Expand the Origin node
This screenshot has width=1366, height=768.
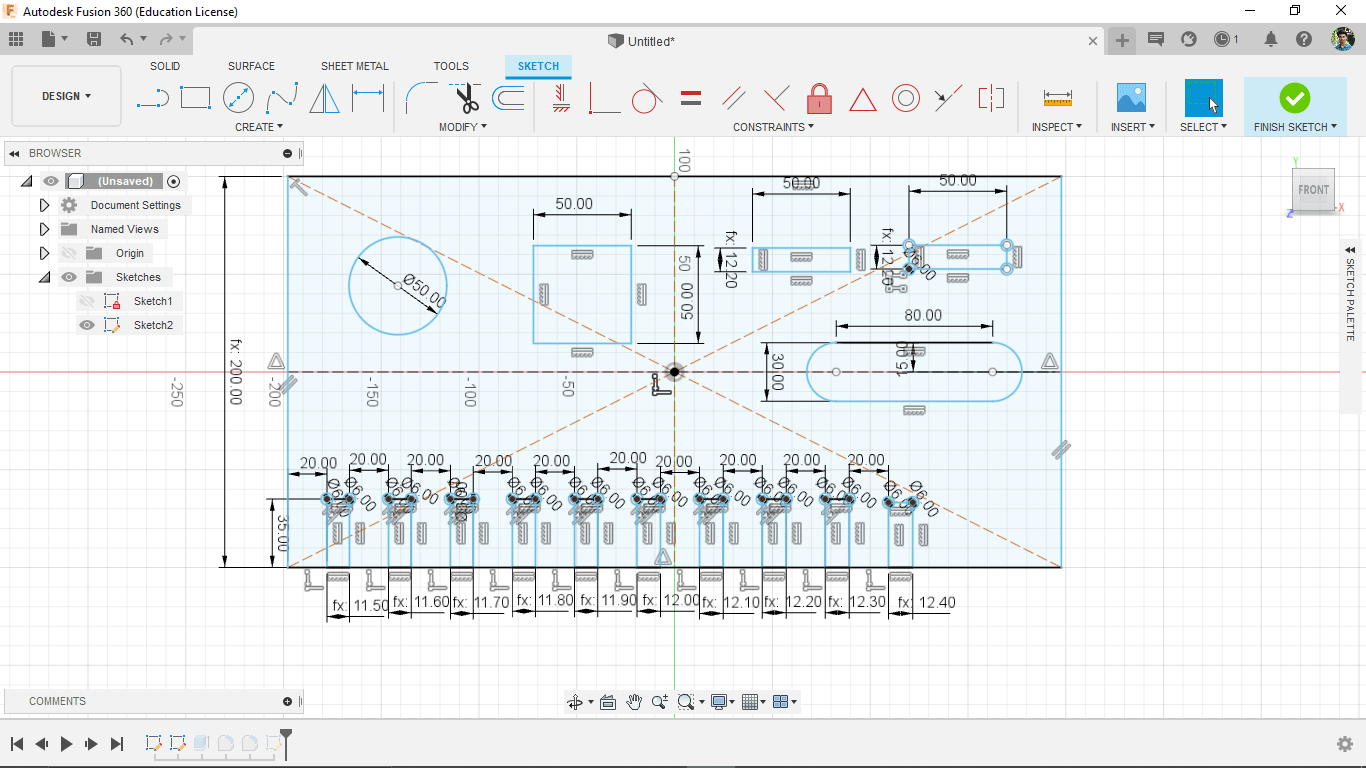tap(44, 253)
